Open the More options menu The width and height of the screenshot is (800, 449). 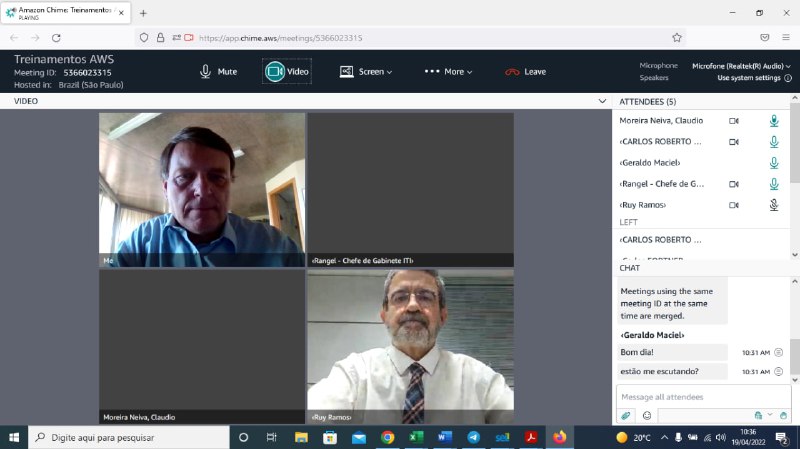[447, 72]
